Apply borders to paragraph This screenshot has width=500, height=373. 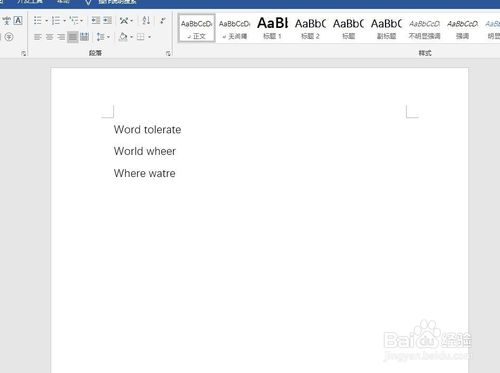pos(141,37)
